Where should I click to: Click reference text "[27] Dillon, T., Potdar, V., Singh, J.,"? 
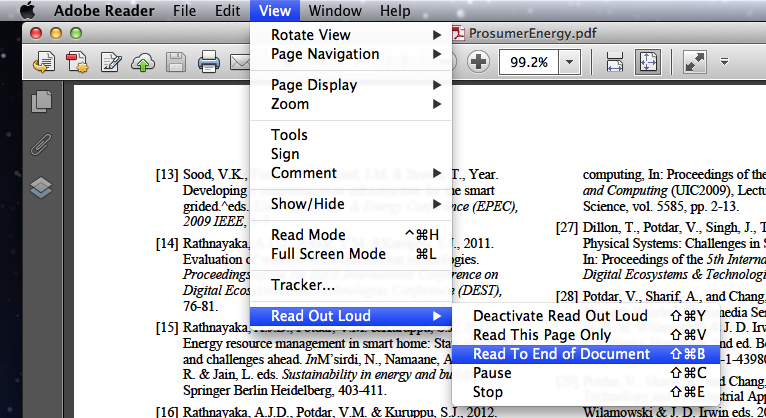coord(660,228)
